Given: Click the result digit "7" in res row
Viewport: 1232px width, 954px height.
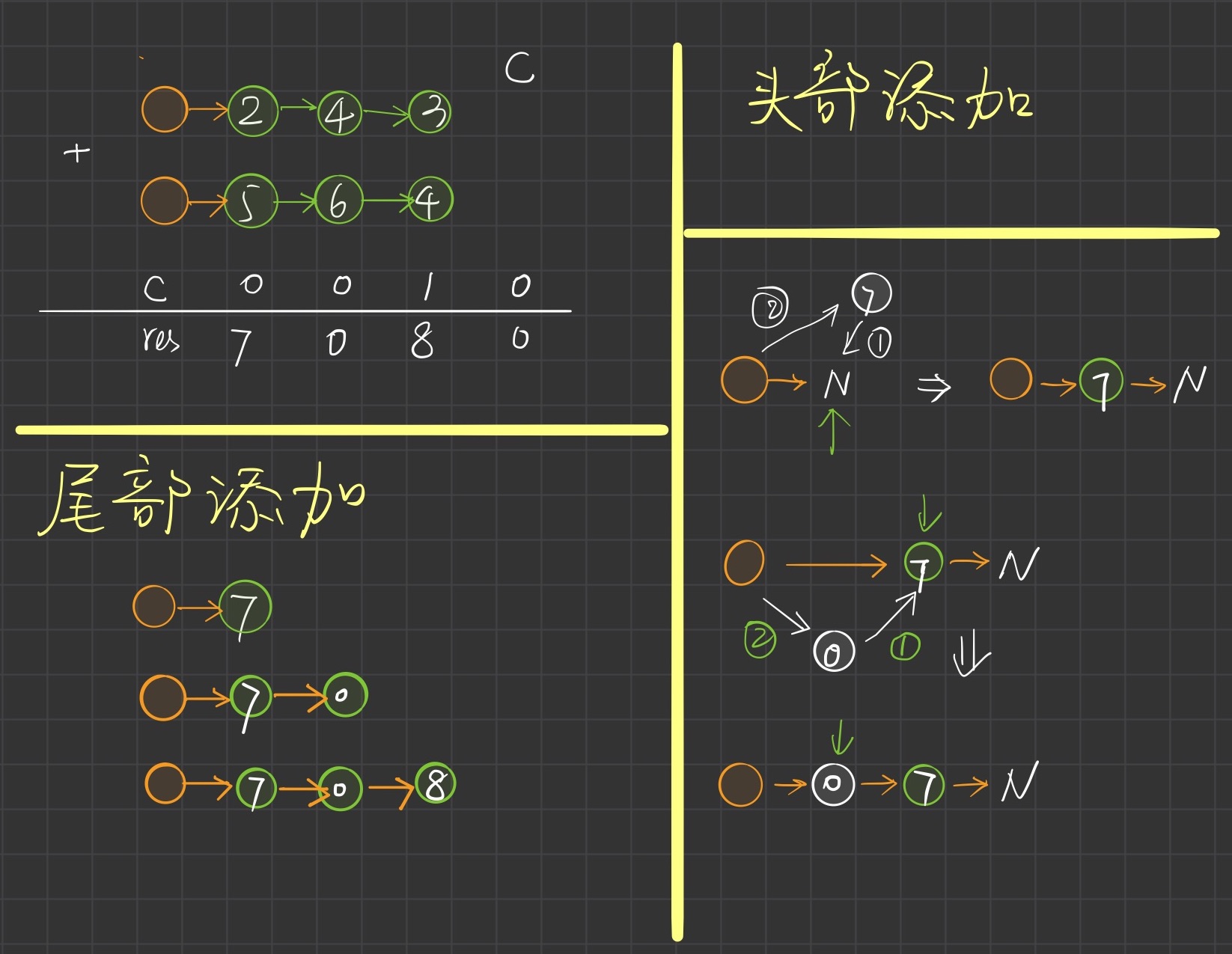Looking at the screenshot, I should (x=240, y=346).
